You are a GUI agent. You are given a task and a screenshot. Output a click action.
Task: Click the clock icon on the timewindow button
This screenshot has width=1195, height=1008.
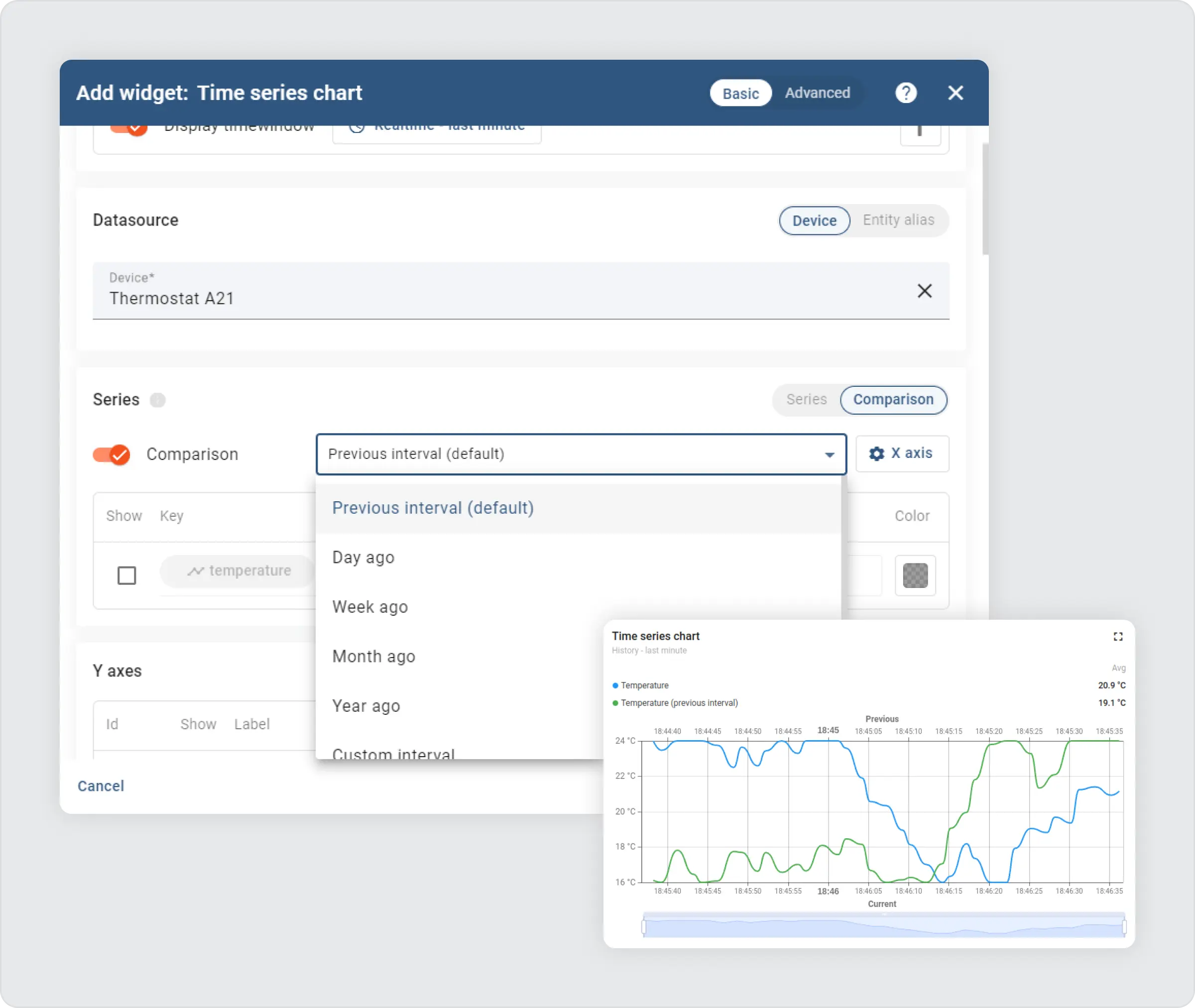coord(357,126)
